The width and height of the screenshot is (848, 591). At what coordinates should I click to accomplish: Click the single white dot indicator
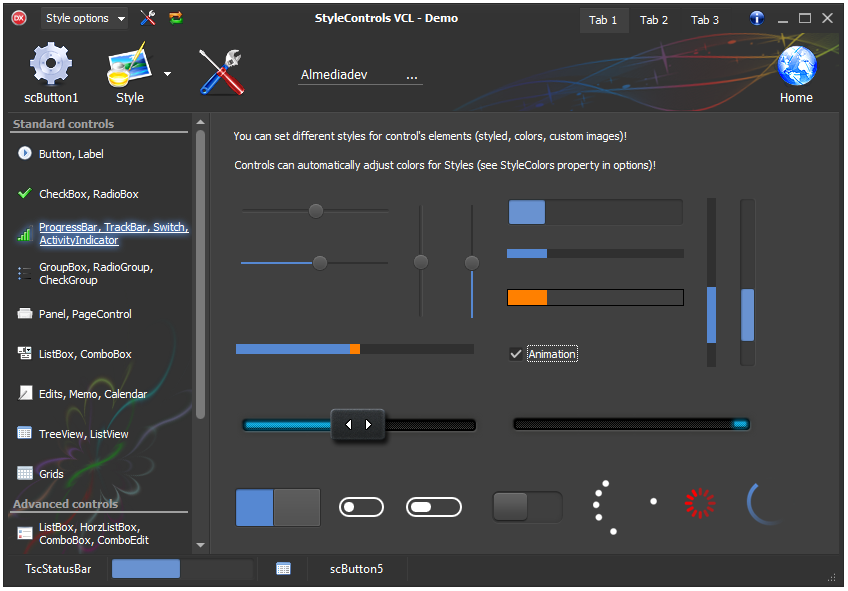[x=653, y=501]
